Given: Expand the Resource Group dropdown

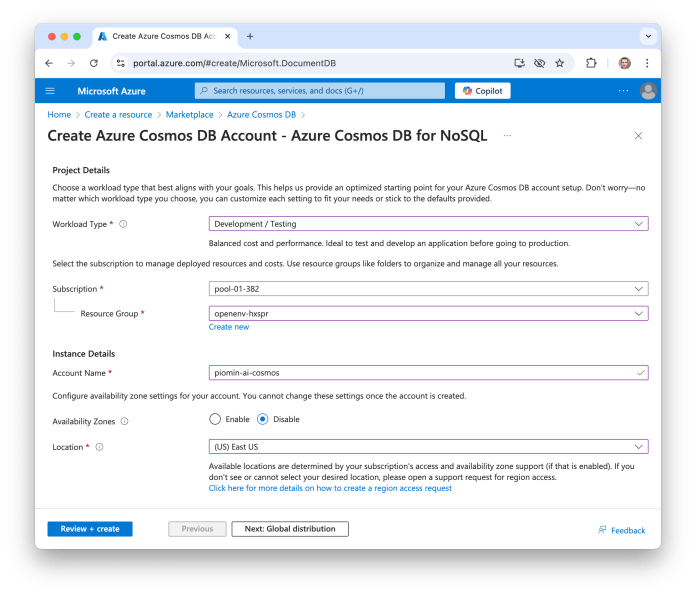Looking at the screenshot, I should (x=428, y=313).
